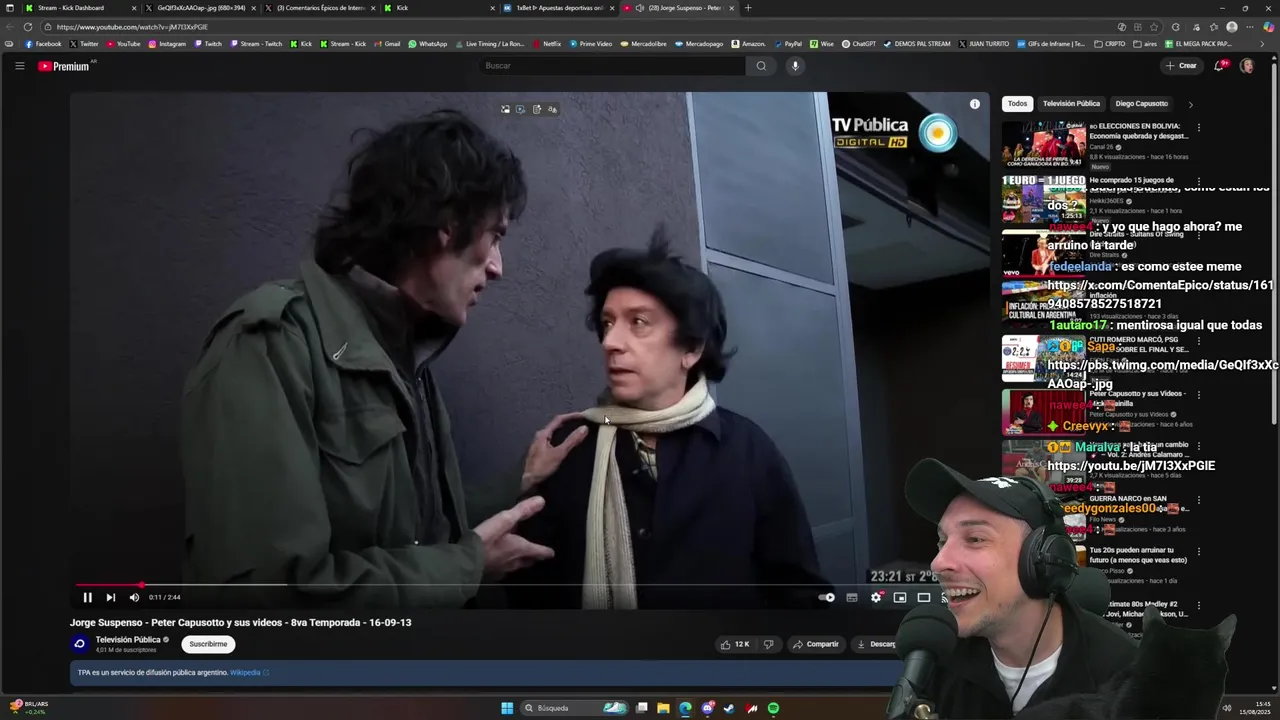Open YouTube notifications bell

pos(1219,66)
